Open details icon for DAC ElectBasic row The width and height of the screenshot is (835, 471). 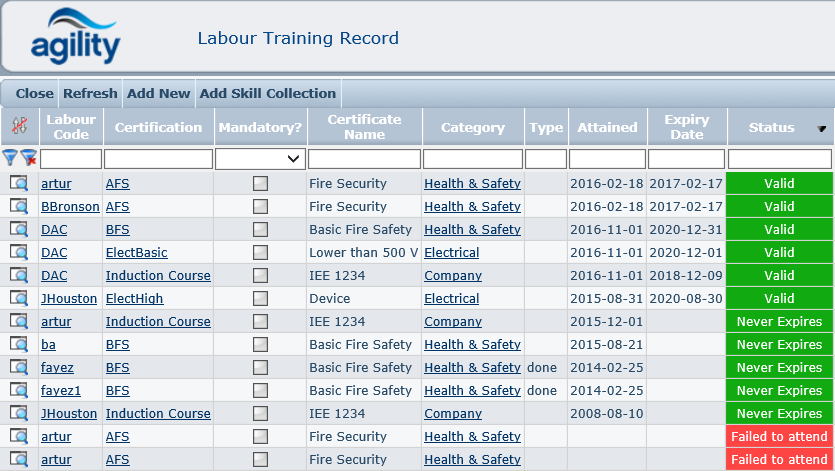click(x=19, y=252)
